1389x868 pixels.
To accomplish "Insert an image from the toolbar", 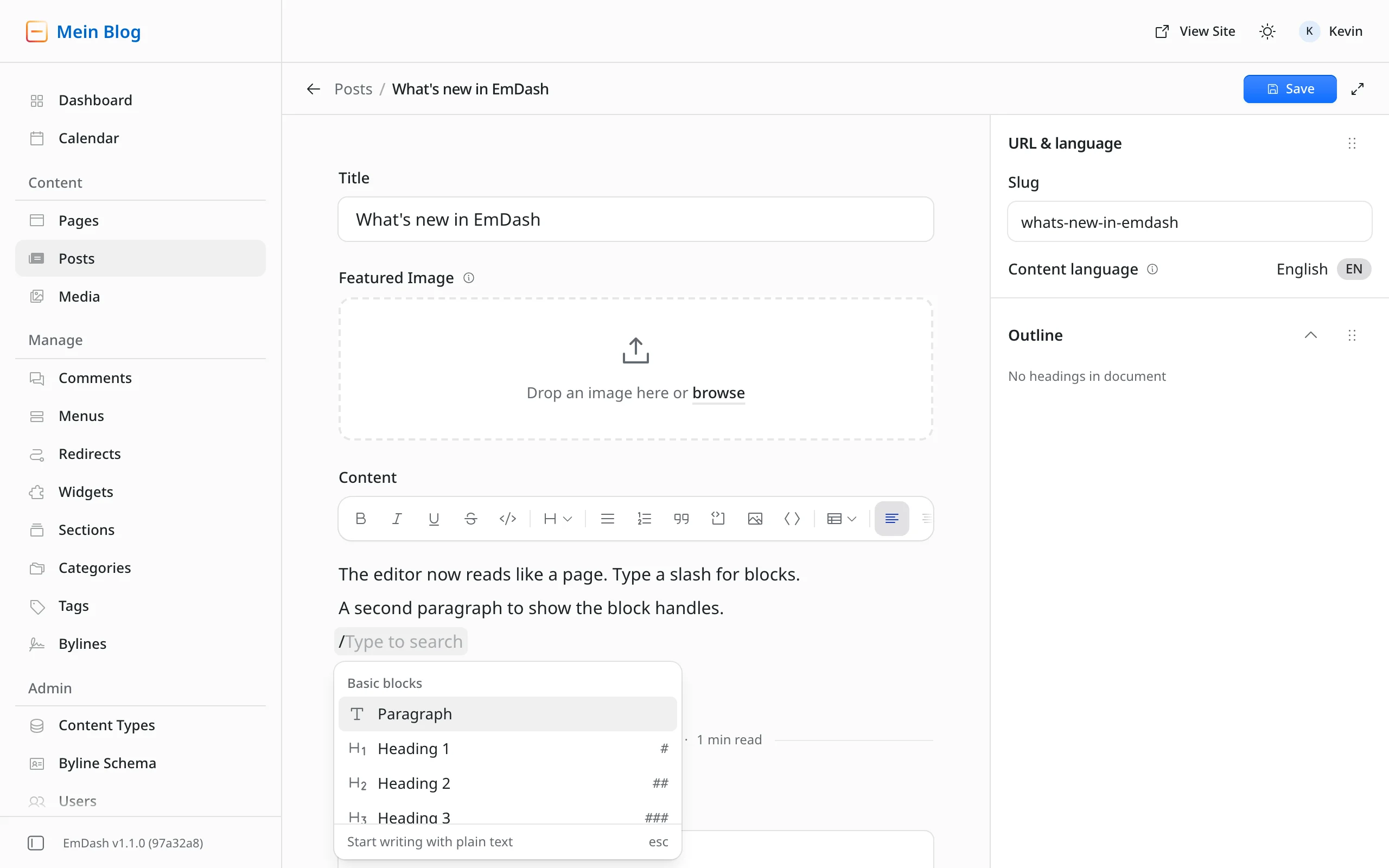I will [x=755, y=519].
